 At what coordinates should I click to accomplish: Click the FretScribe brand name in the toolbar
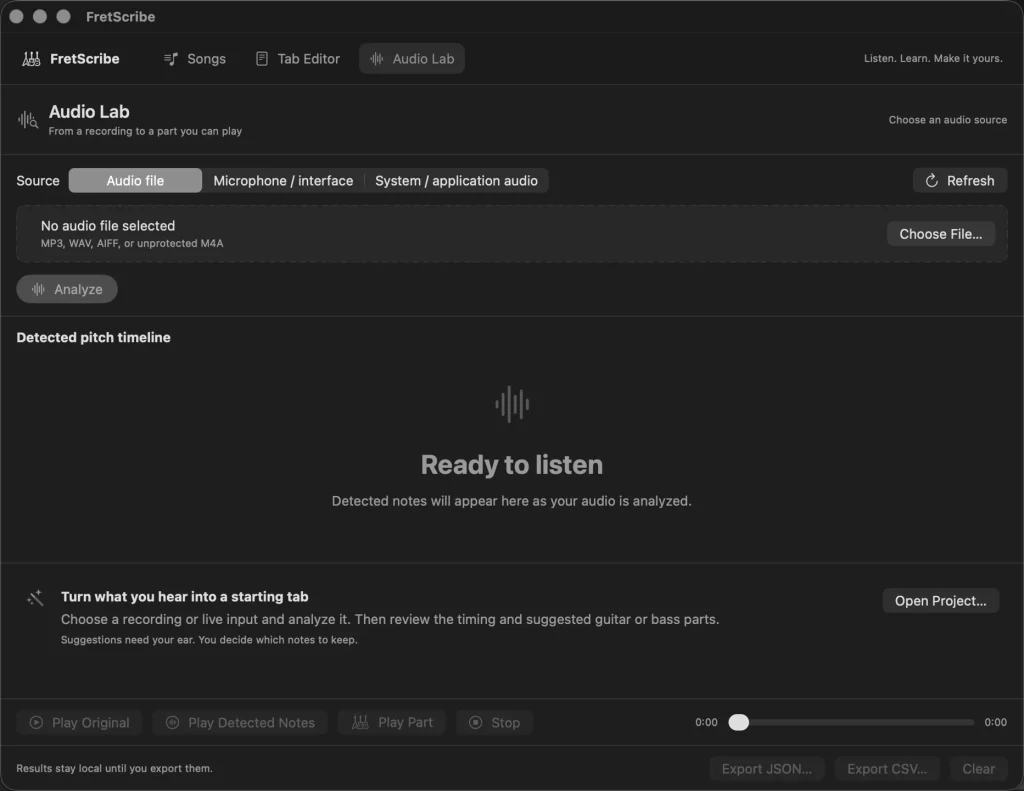[x=85, y=59]
